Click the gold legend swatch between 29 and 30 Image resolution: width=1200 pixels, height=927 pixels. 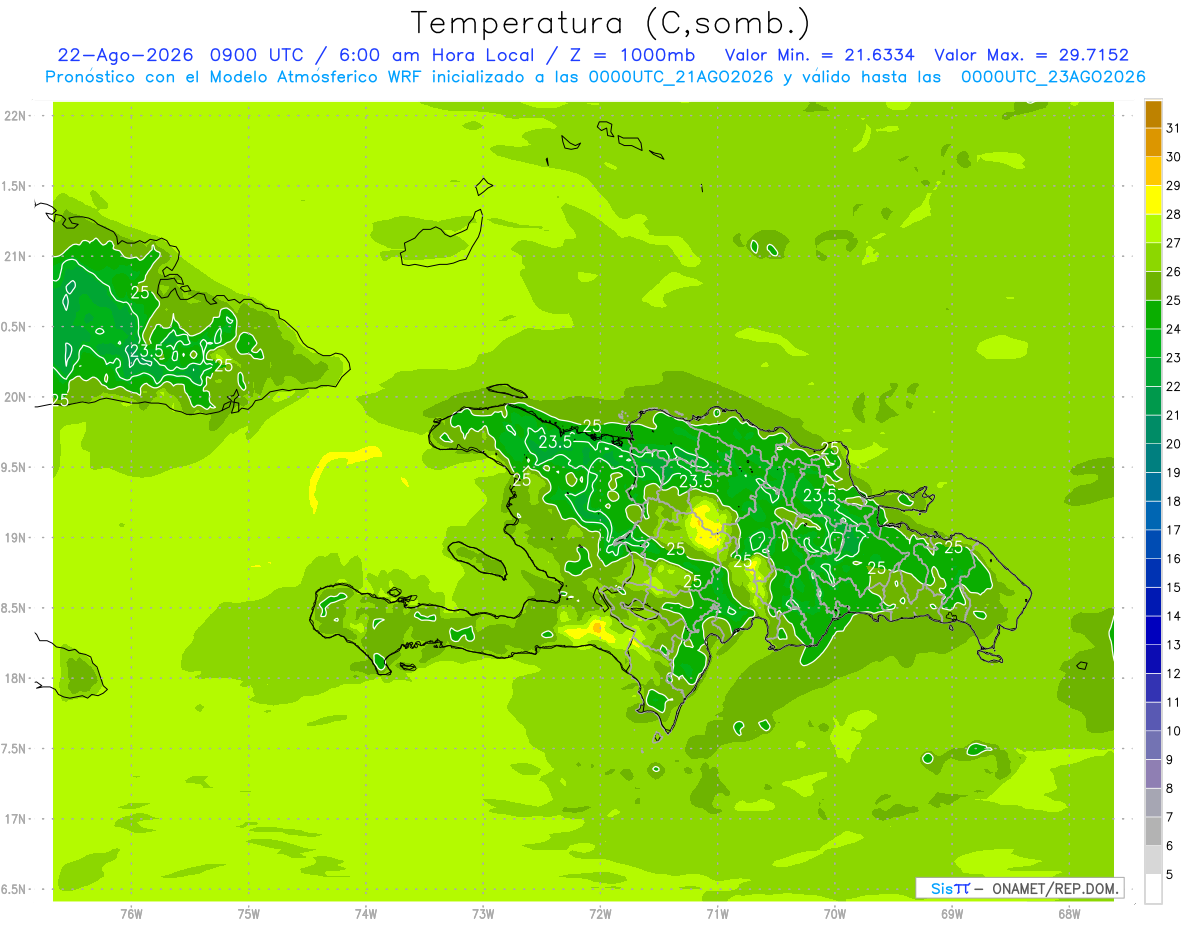[x=1154, y=171]
